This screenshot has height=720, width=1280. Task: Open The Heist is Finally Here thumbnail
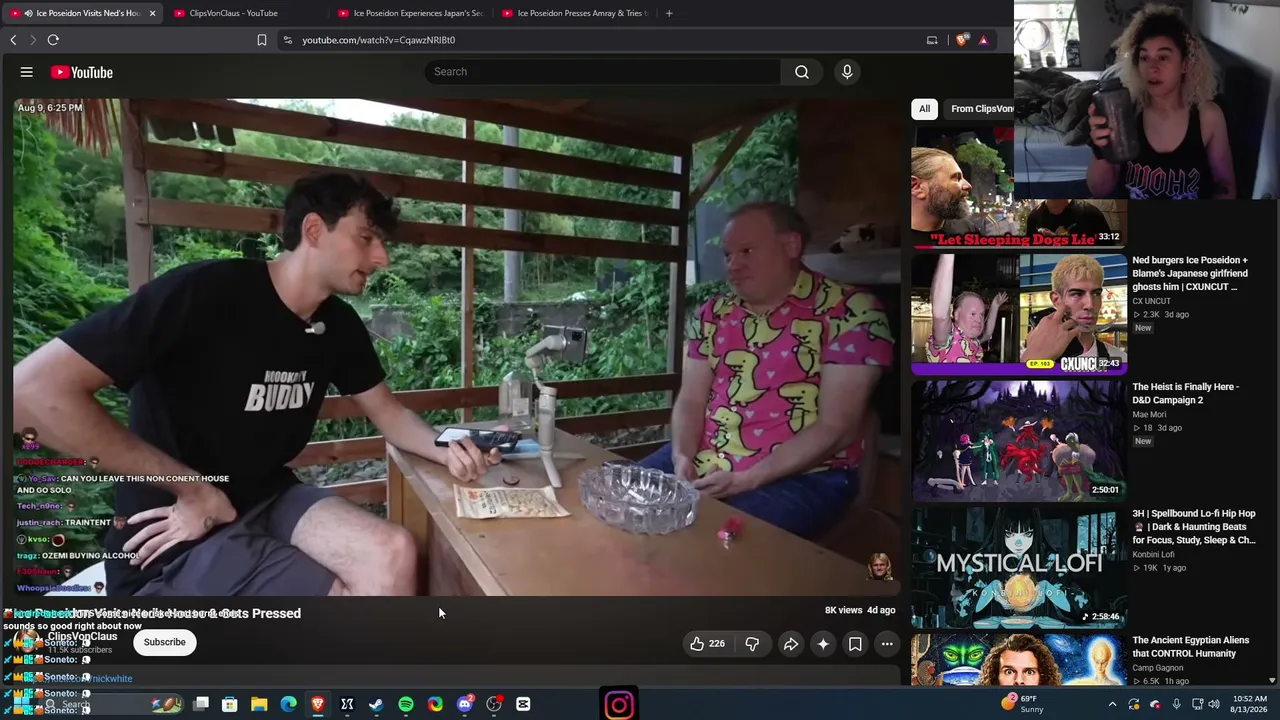[1019, 441]
